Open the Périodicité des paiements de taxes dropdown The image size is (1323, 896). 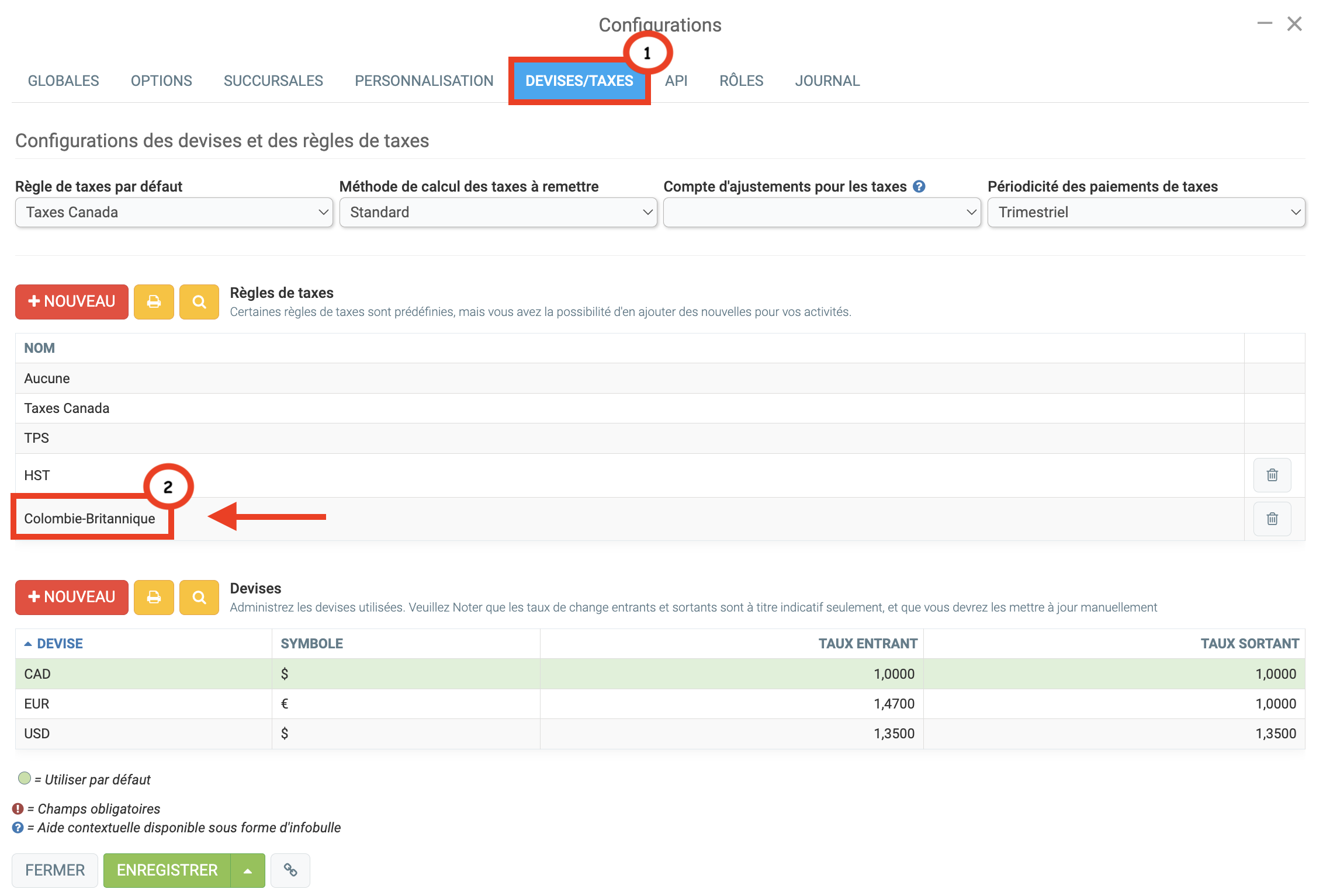pos(1145,213)
